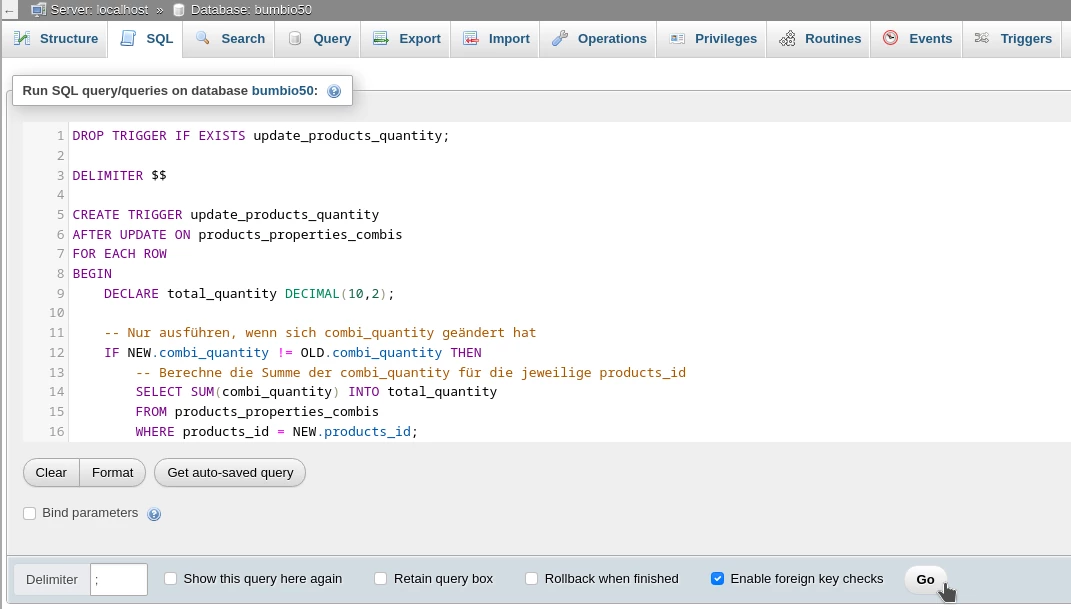The image size is (1071, 609).
Task: Click line number 10 in gutter
Action: pos(56,313)
